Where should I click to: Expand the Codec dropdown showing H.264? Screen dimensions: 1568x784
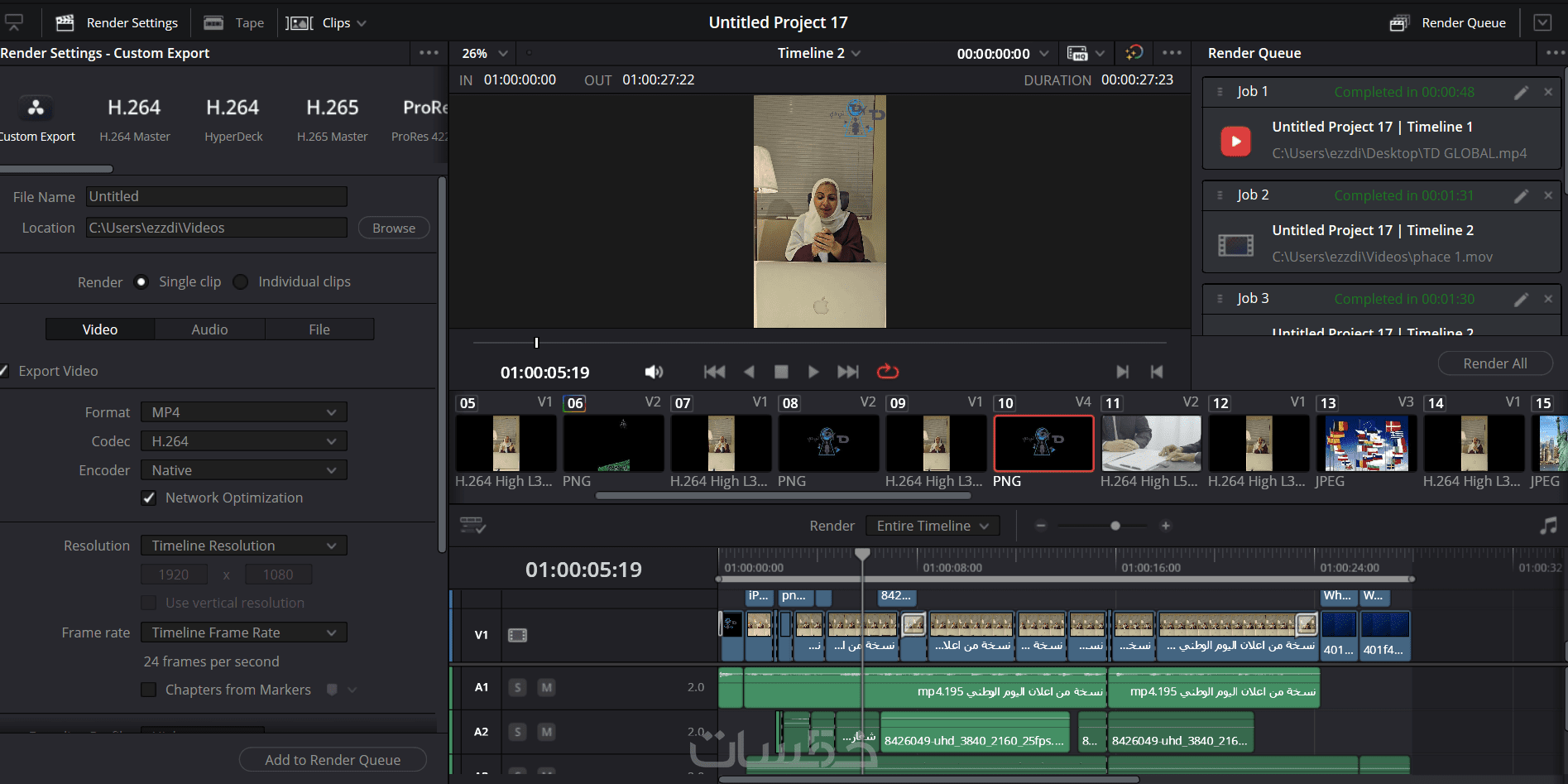pyautogui.click(x=243, y=441)
